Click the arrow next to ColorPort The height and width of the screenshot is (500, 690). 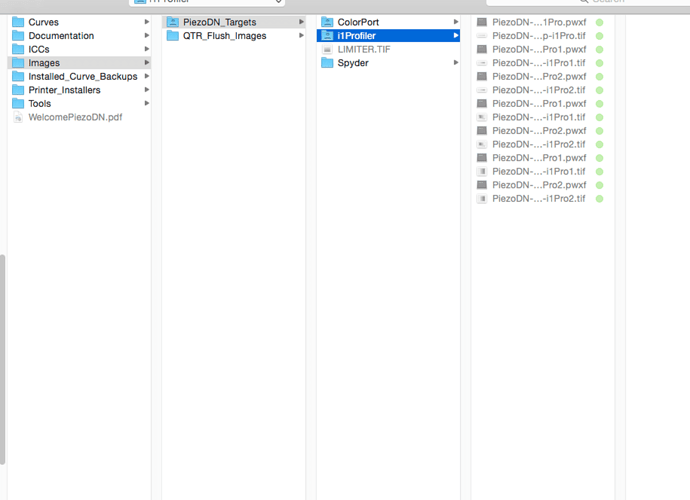click(456, 22)
